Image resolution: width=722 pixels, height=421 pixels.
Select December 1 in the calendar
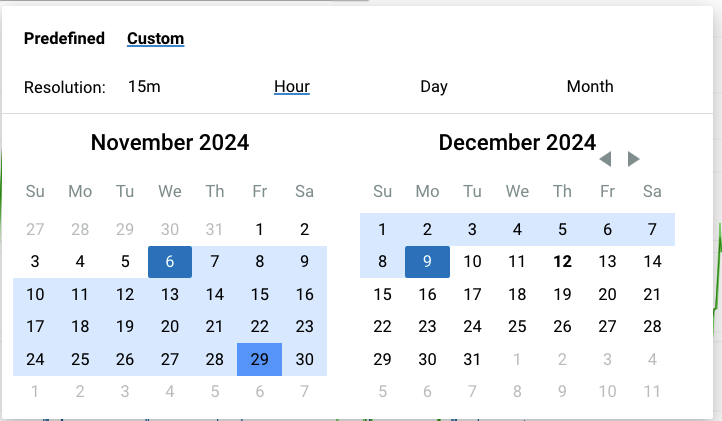pos(382,229)
